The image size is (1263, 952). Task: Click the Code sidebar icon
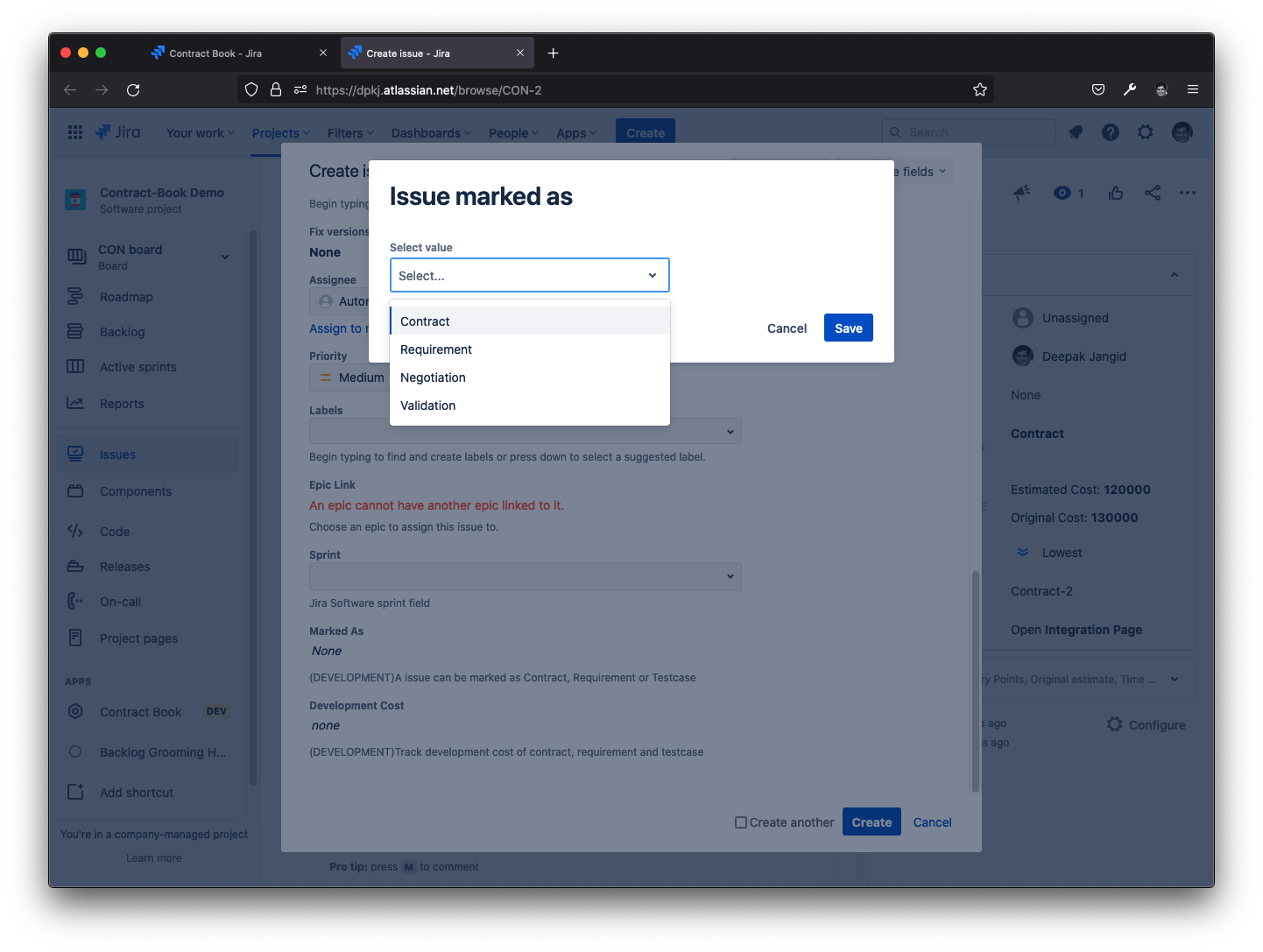(75, 532)
